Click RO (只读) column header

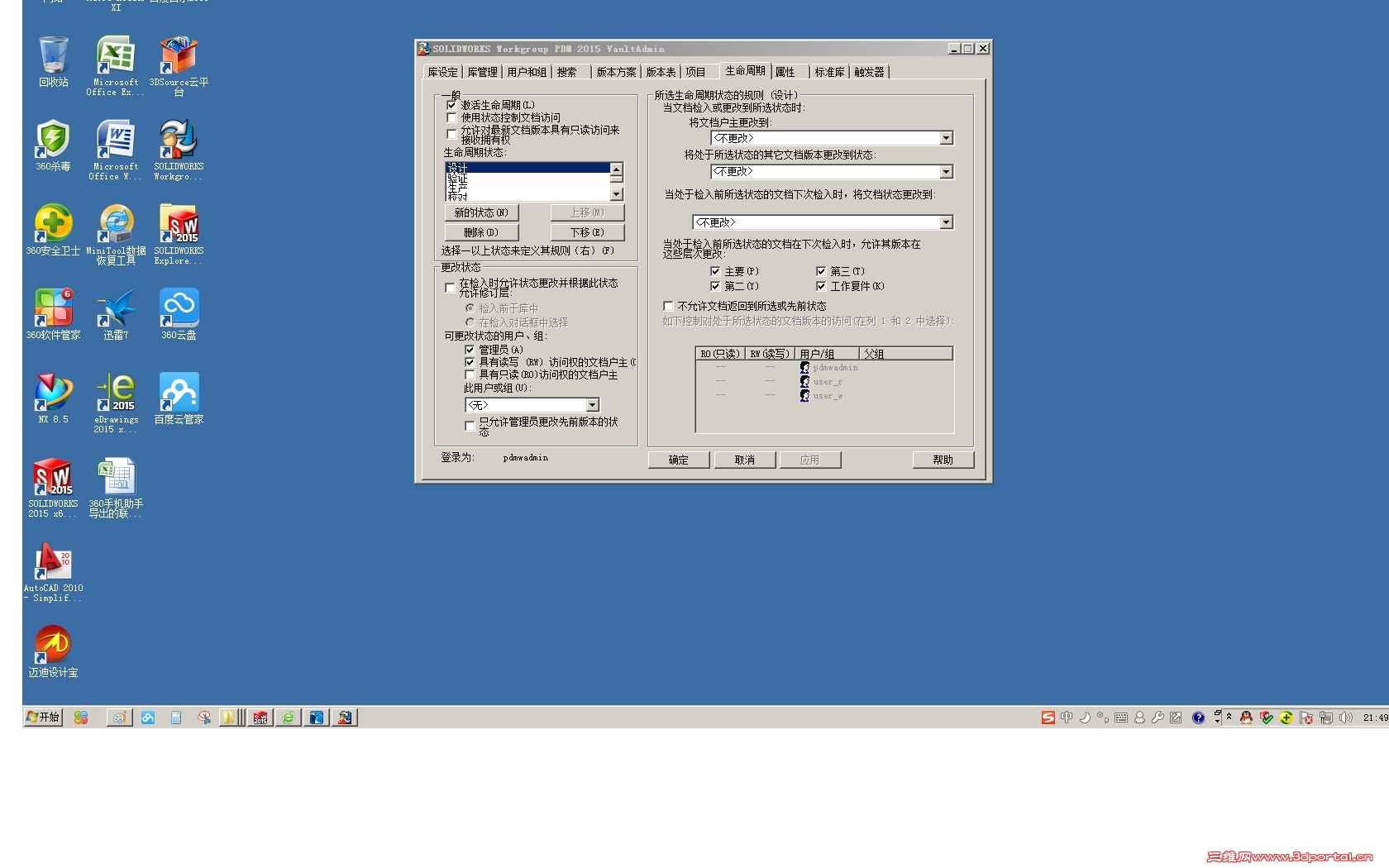719,354
